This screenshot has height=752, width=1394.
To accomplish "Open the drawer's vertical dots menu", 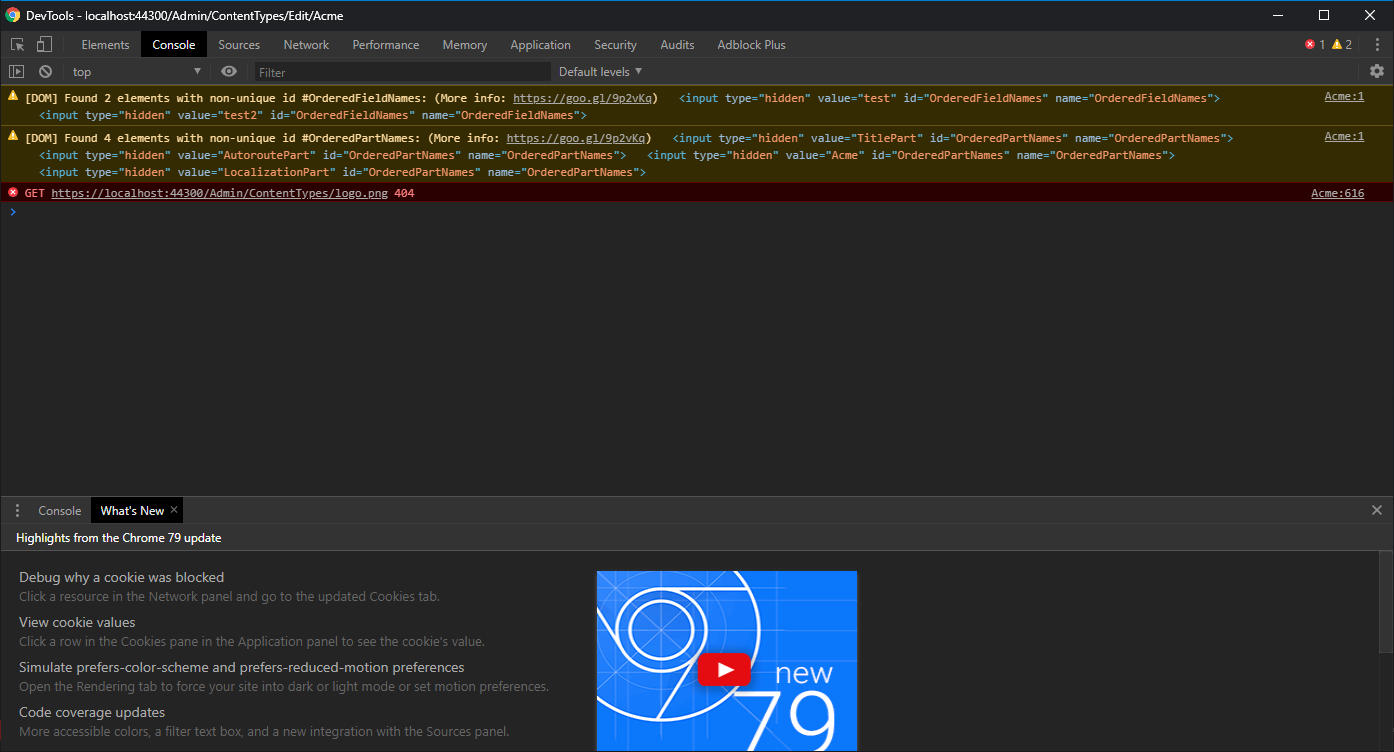I will click(x=17, y=510).
